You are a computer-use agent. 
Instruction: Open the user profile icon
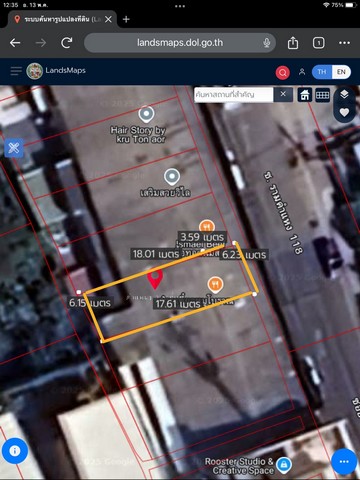302,72
